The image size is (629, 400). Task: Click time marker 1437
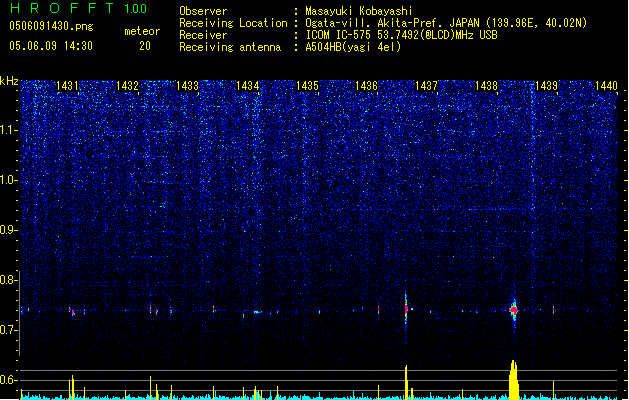click(426, 86)
